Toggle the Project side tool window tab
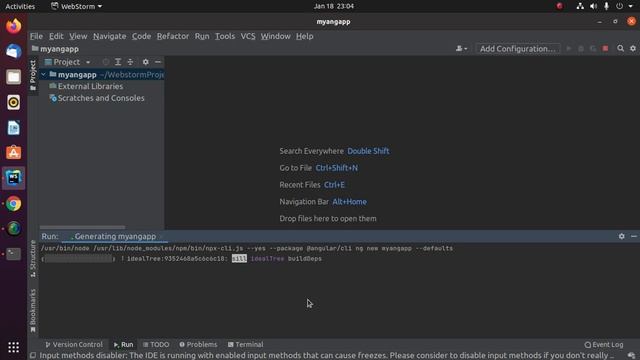This screenshot has width=640, height=360. pyautogui.click(x=33, y=76)
